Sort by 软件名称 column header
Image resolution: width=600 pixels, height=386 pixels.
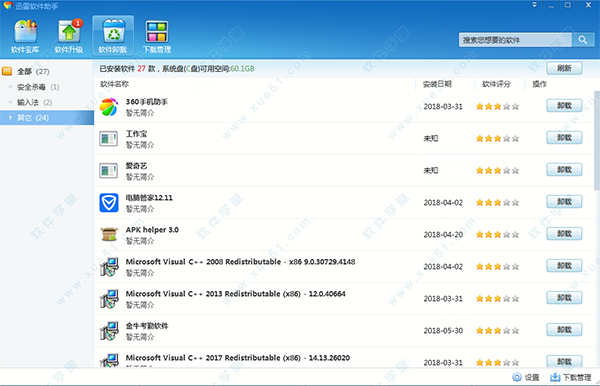point(114,84)
